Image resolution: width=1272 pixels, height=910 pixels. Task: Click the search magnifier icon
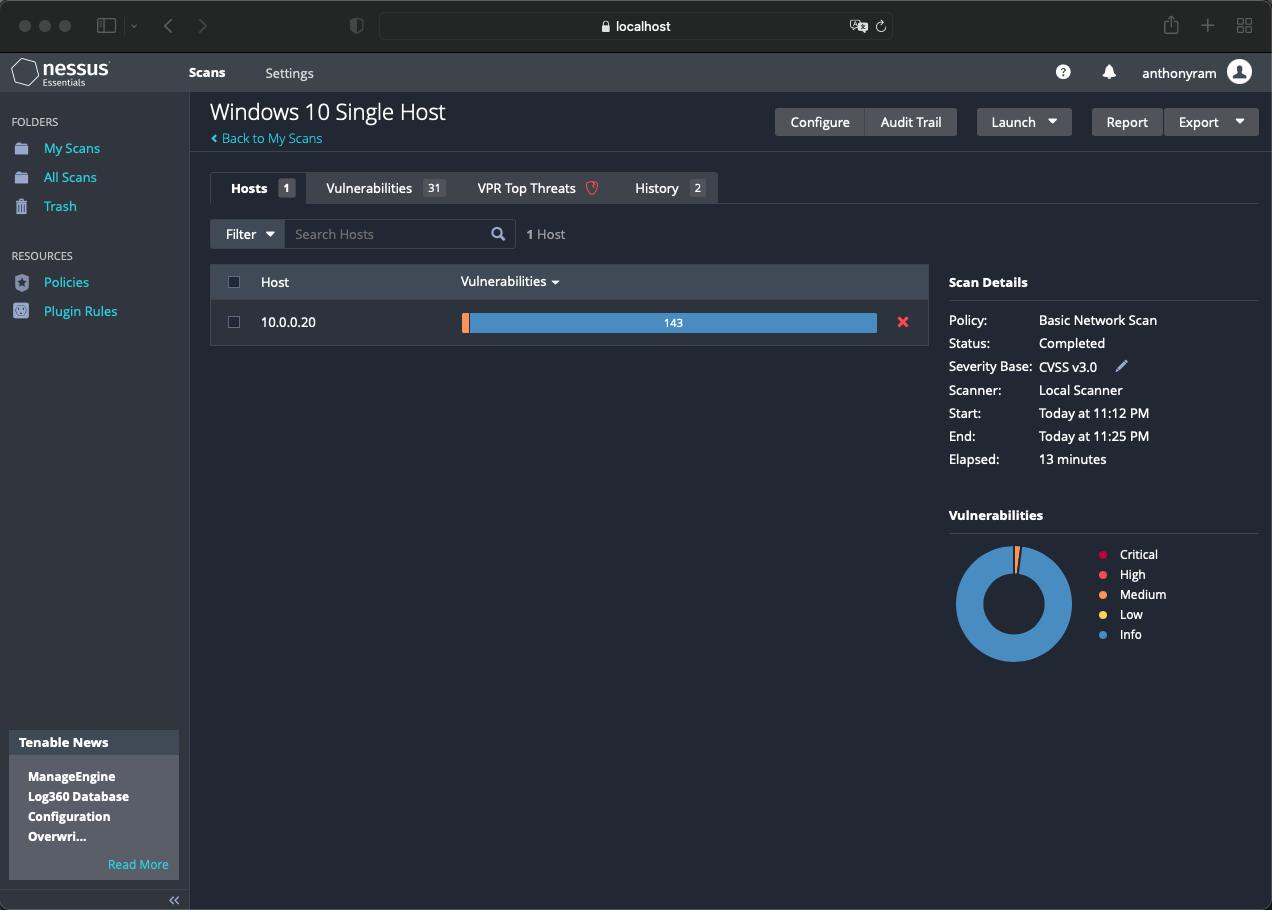point(498,234)
